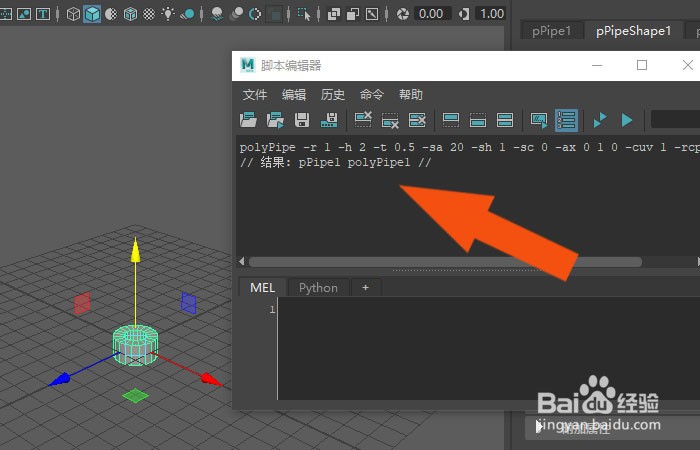700x450 pixels.
Task: Toggle the shadows icon in viewport toolbar
Action: pos(188,14)
